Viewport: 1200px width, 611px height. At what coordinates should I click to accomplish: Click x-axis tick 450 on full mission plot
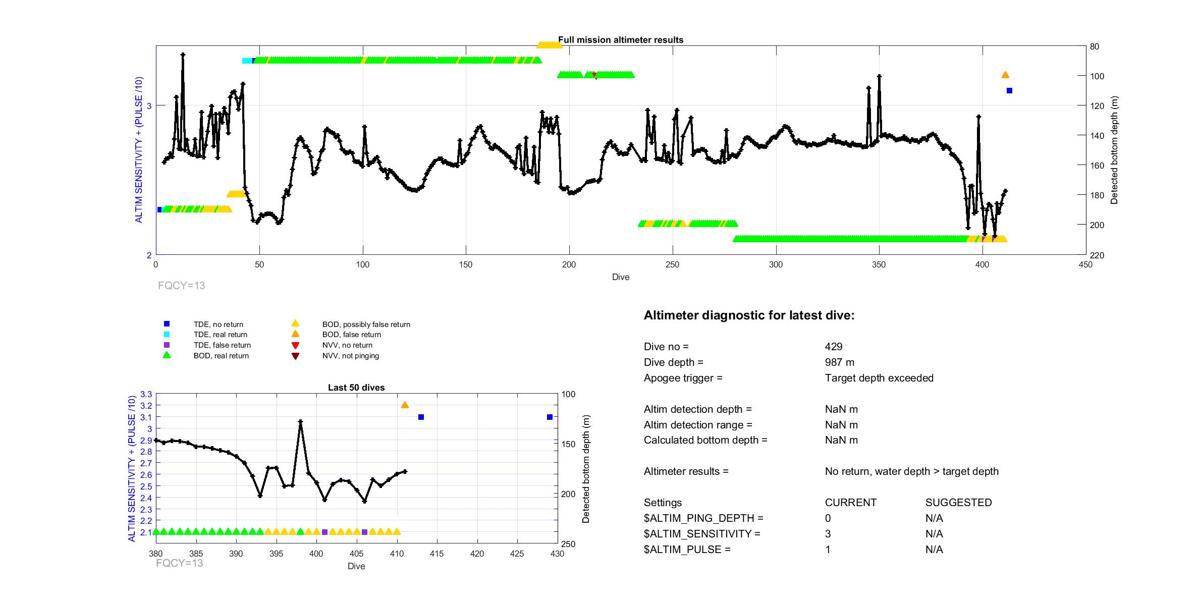(1085, 264)
